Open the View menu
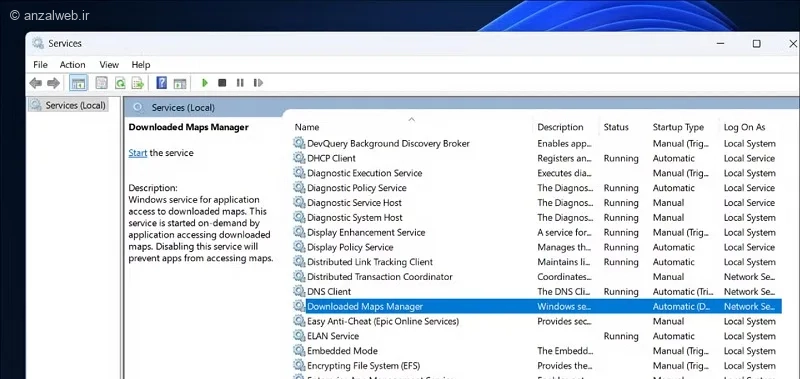Viewport: 800px width, 379px height. pos(109,65)
